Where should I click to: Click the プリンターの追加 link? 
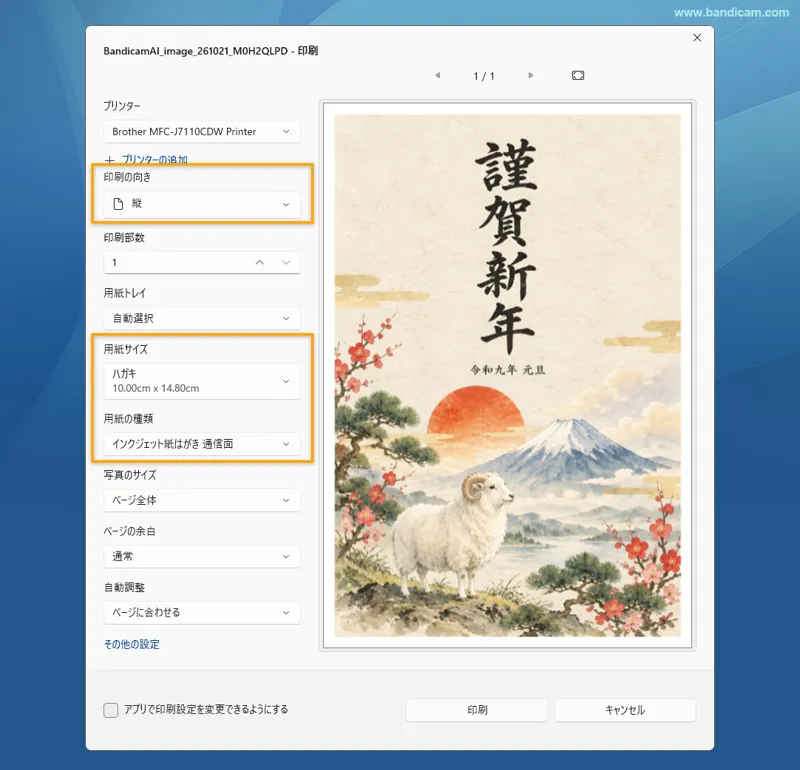[155, 159]
